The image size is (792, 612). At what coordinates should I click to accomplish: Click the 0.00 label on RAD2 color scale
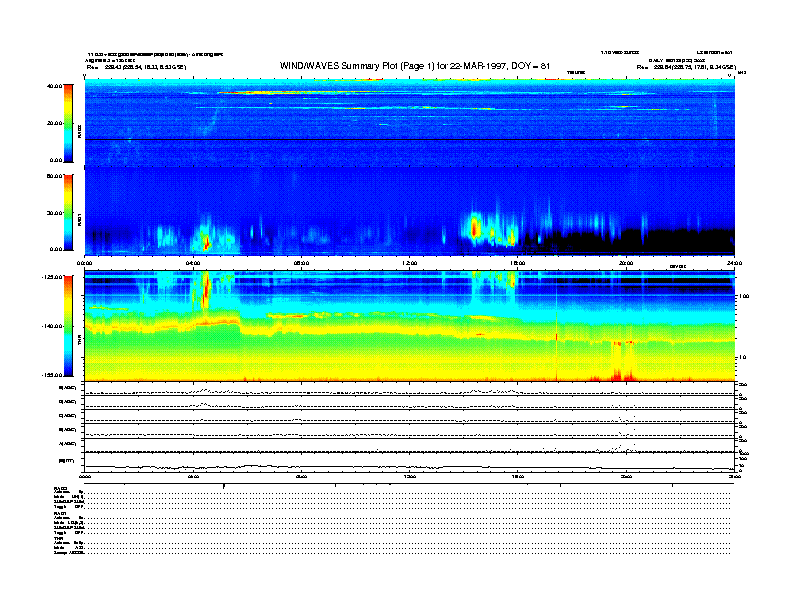pyautogui.click(x=55, y=160)
